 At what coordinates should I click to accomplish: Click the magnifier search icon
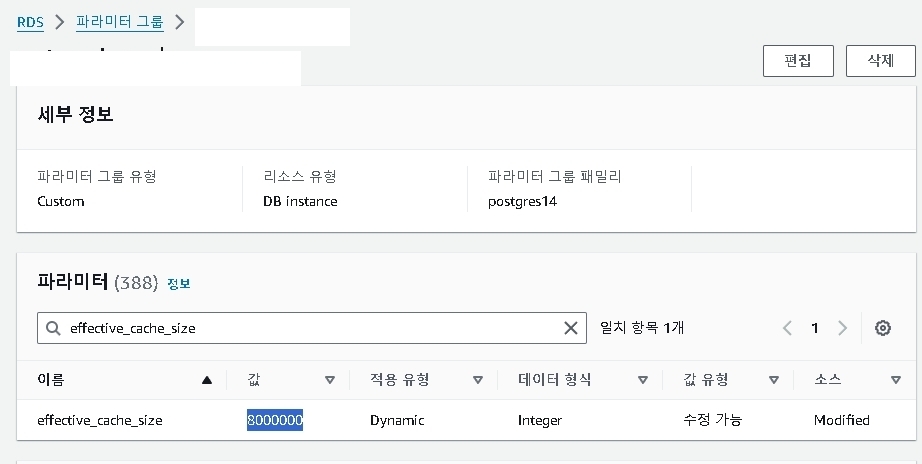[53, 328]
